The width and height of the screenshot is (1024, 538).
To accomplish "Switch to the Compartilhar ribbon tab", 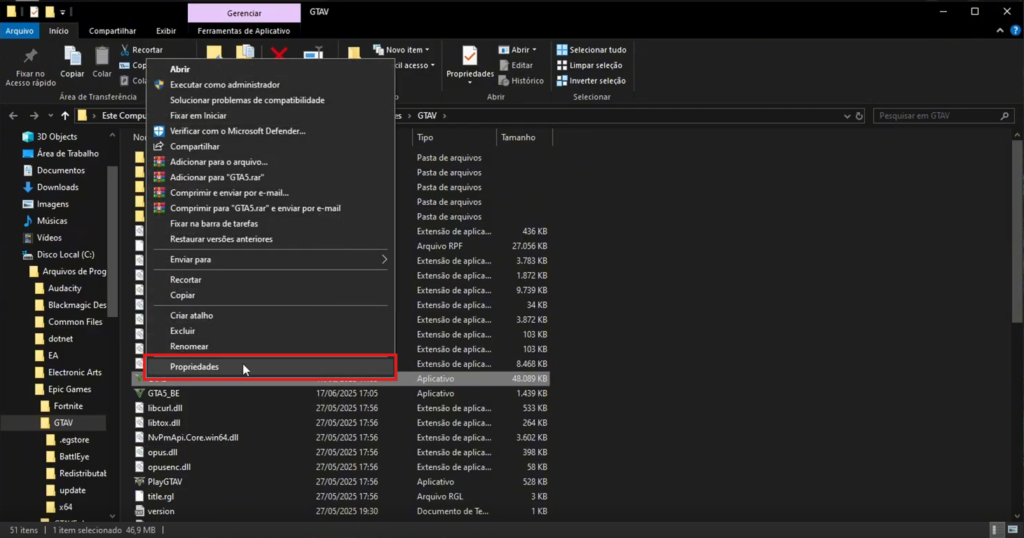I will tap(112, 31).
